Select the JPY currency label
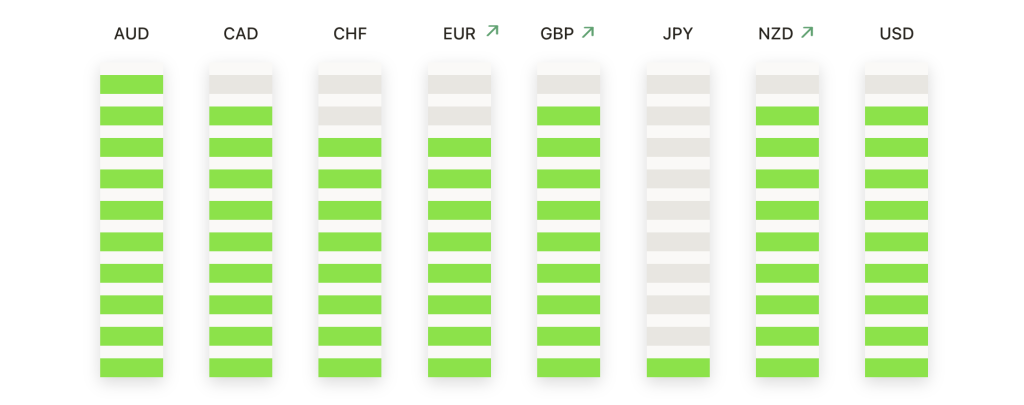The height and width of the screenshot is (405, 1024). pos(678,34)
